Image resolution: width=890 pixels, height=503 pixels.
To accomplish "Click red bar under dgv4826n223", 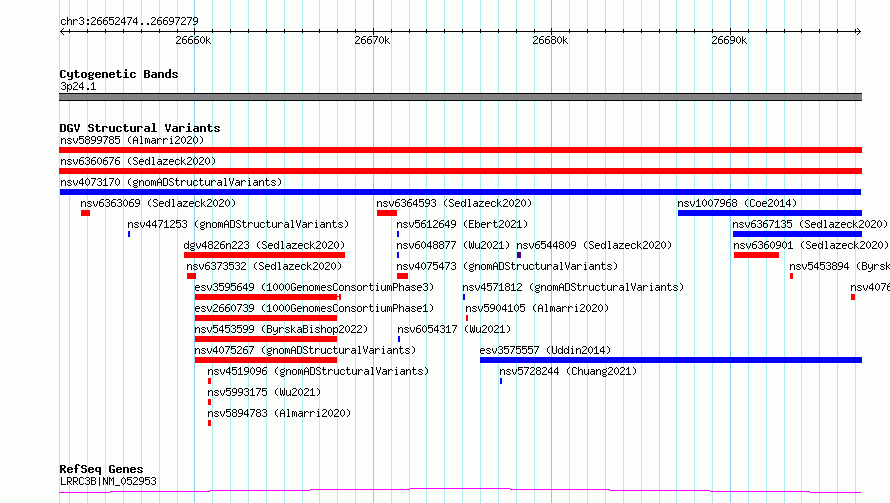I will click(265, 255).
